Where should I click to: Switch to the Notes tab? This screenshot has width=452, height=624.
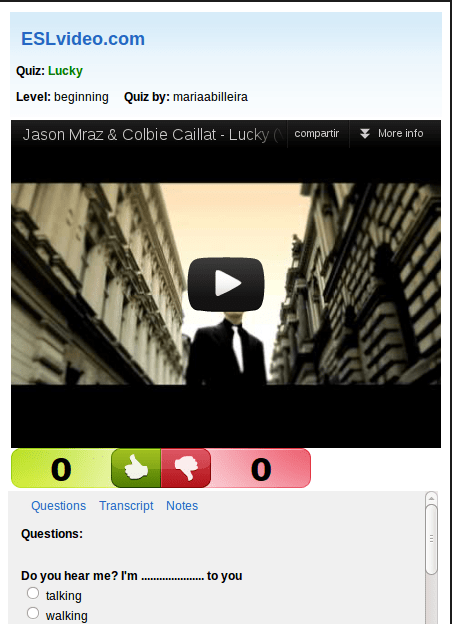[182, 505]
